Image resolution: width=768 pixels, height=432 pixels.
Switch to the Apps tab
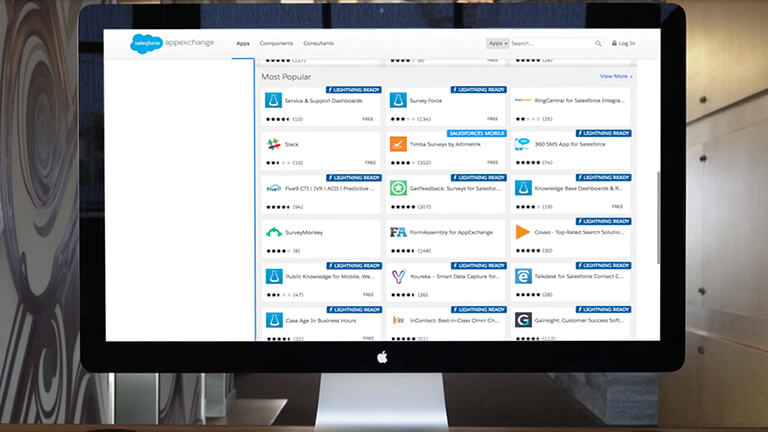pyautogui.click(x=243, y=43)
